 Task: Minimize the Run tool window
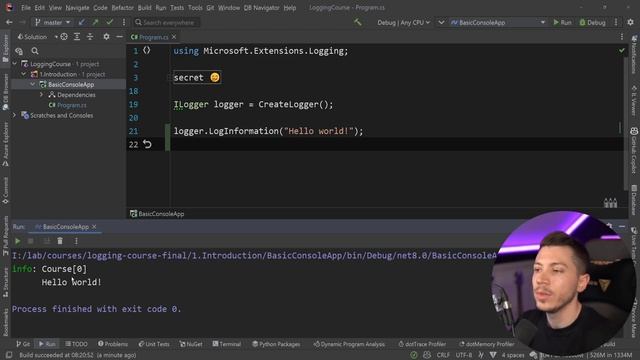click(x=622, y=226)
